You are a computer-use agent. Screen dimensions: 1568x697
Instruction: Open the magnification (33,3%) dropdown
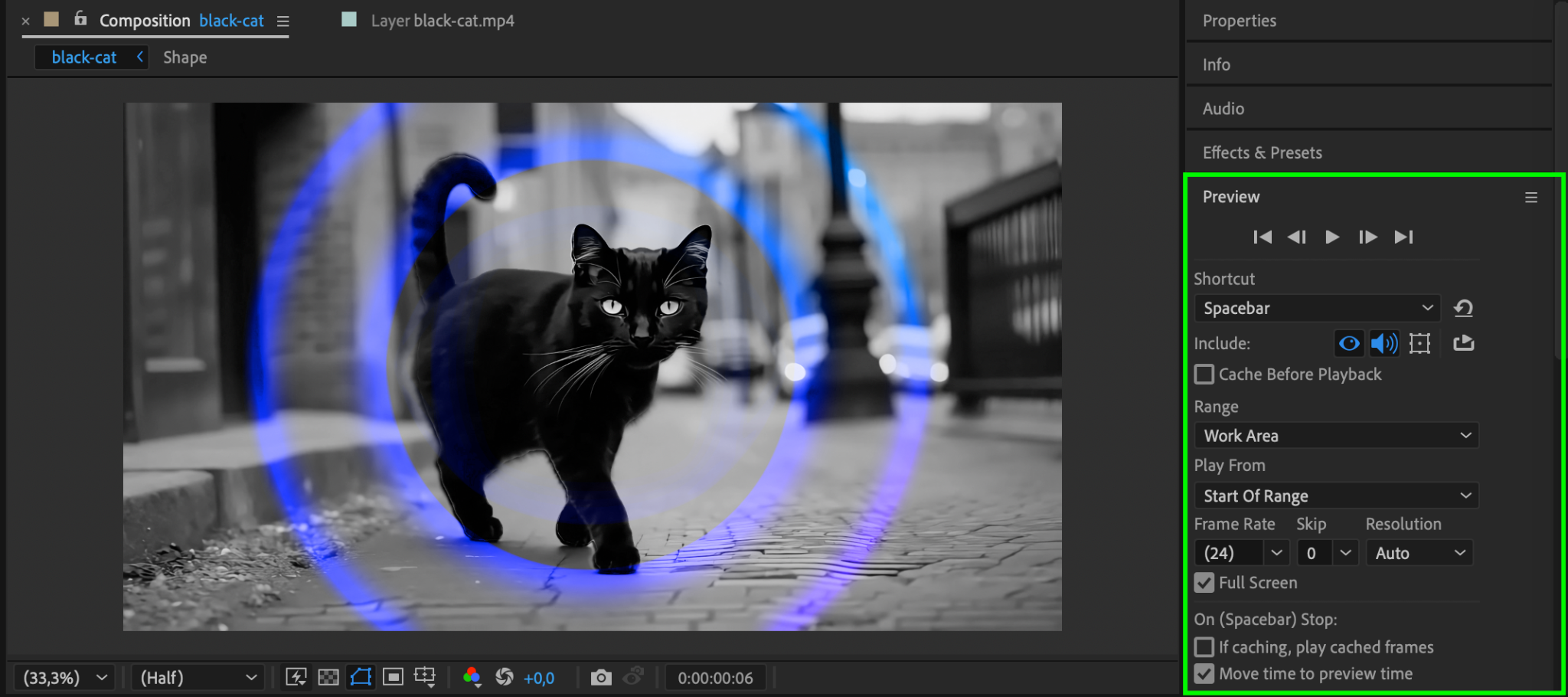pyautogui.click(x=64, y=678)
